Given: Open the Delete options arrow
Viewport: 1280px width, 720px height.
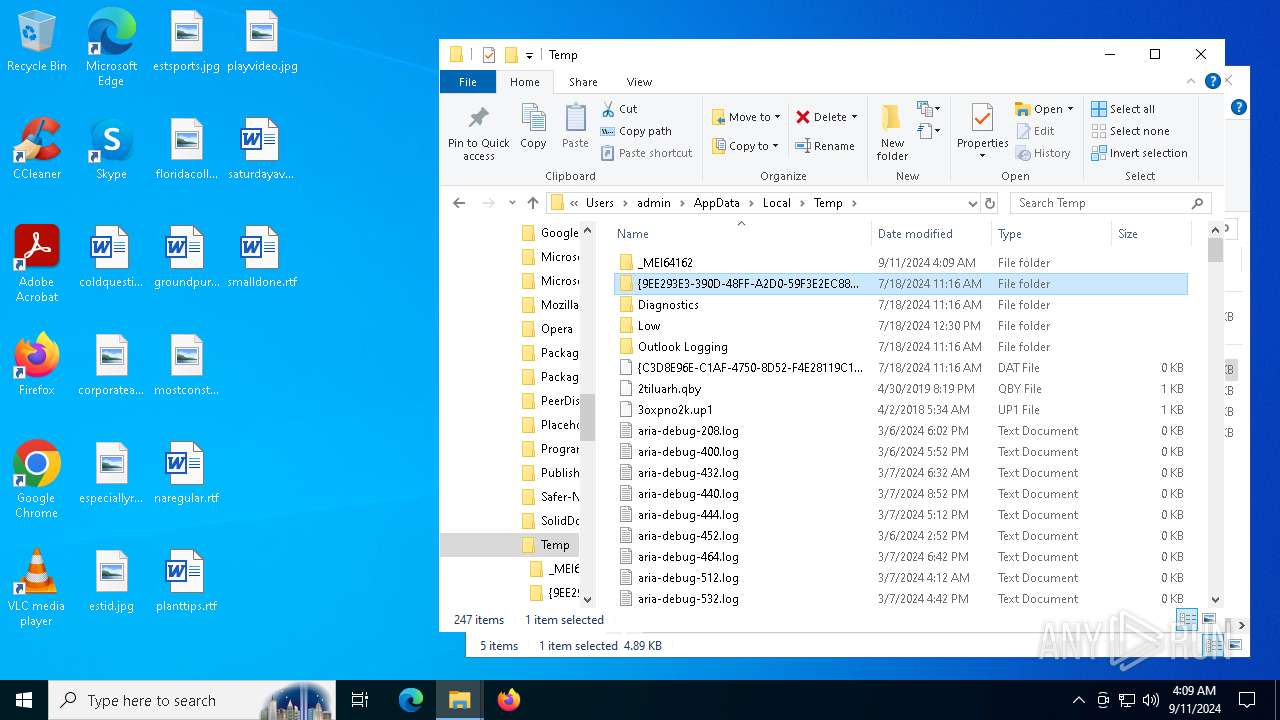Looking at the screenshot, I should pyautogui.click(x=854, y=117).
